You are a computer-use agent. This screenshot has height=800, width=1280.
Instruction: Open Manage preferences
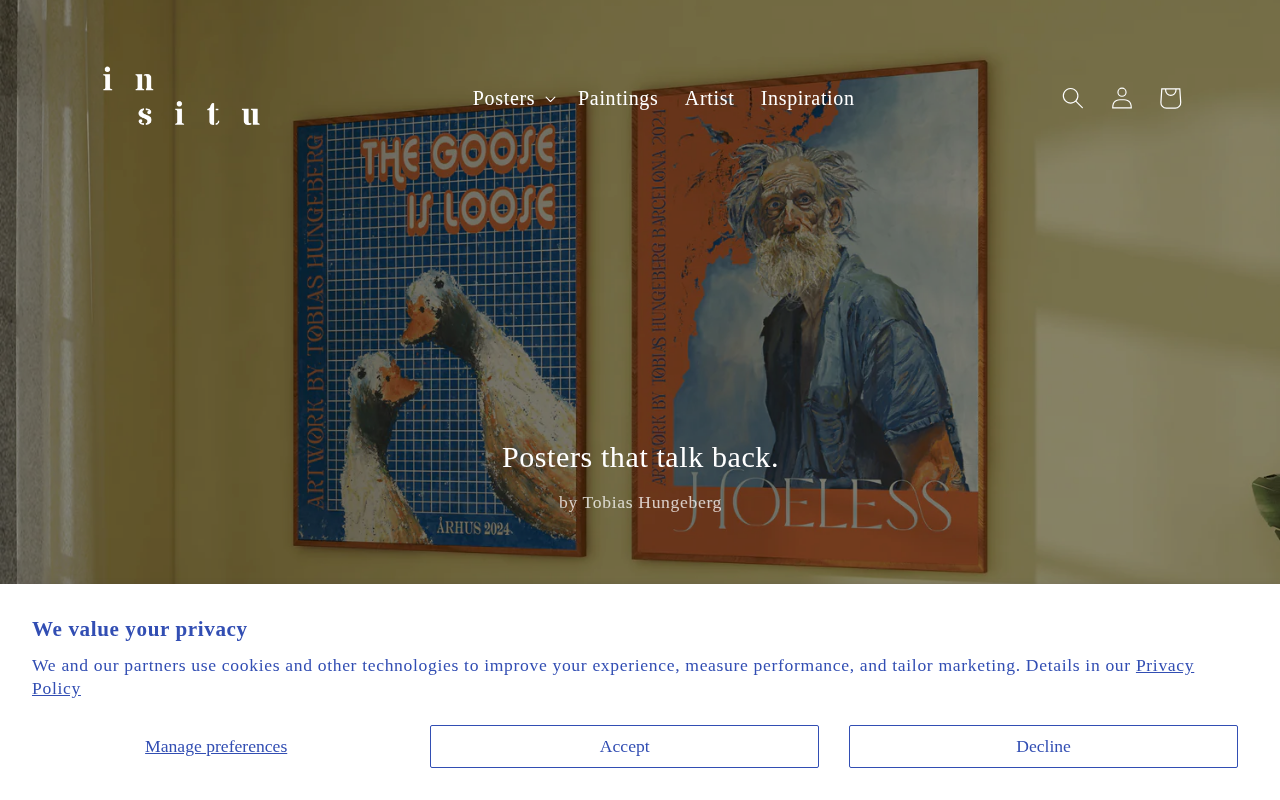tap(216, 746)
